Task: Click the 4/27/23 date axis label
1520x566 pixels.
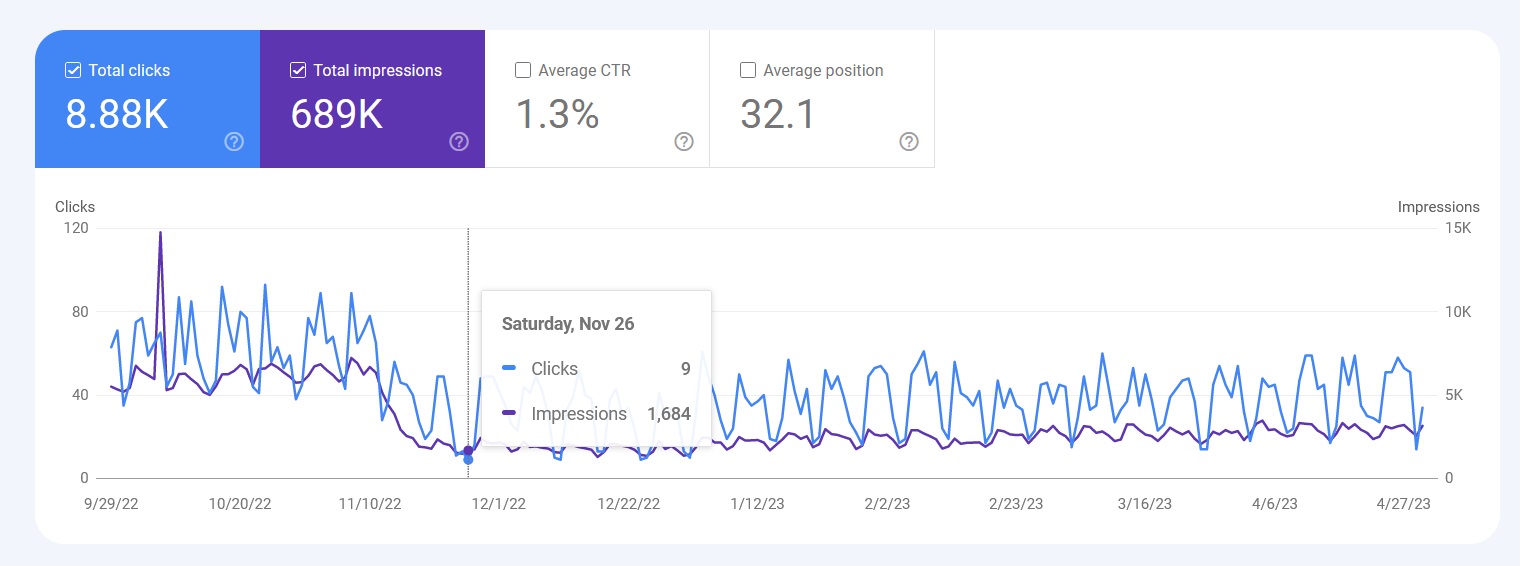Action: coord(1402,504)
